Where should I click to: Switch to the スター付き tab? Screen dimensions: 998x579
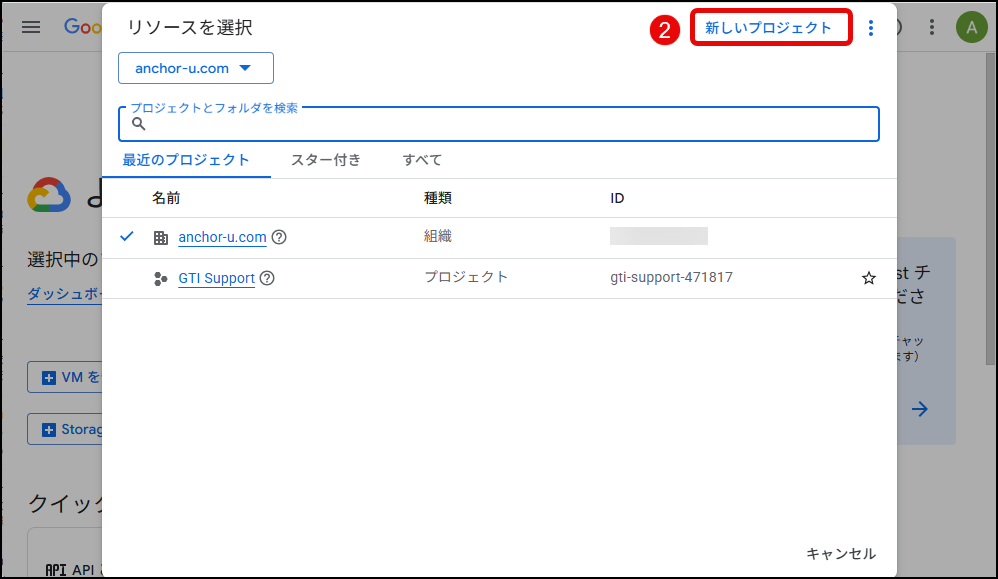coord(326,160)
